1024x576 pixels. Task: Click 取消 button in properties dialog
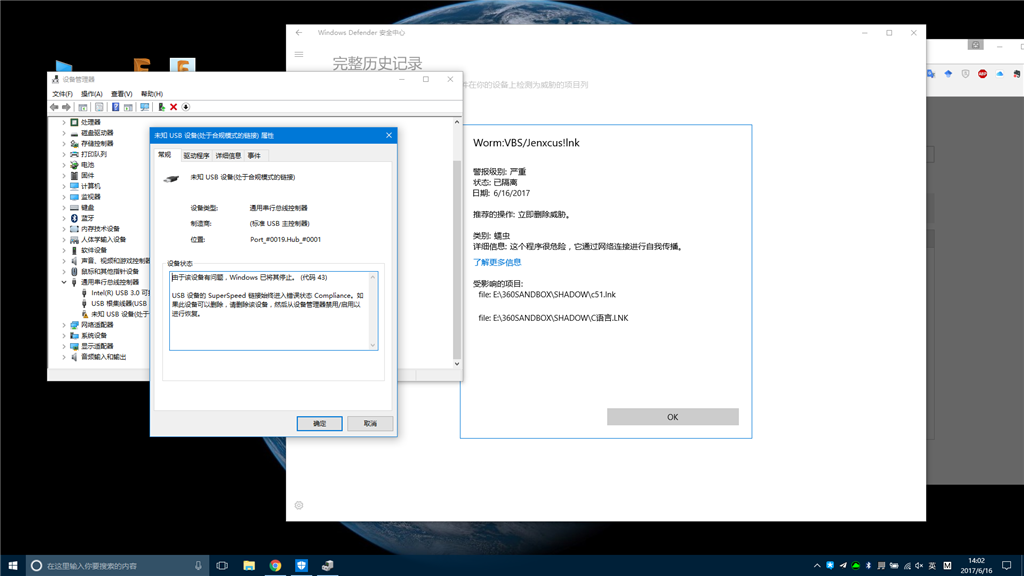click(370, 423)
